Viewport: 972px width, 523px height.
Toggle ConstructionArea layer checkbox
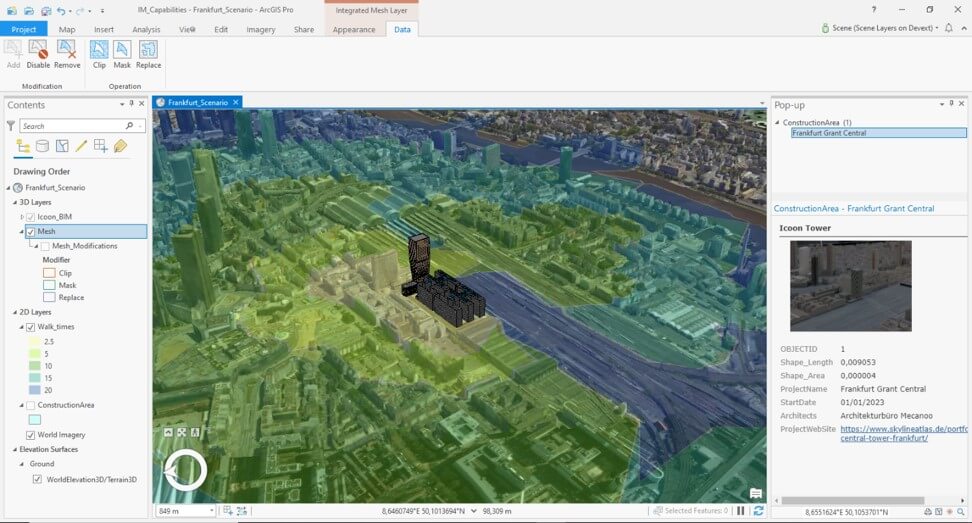(x=30, y=405)
